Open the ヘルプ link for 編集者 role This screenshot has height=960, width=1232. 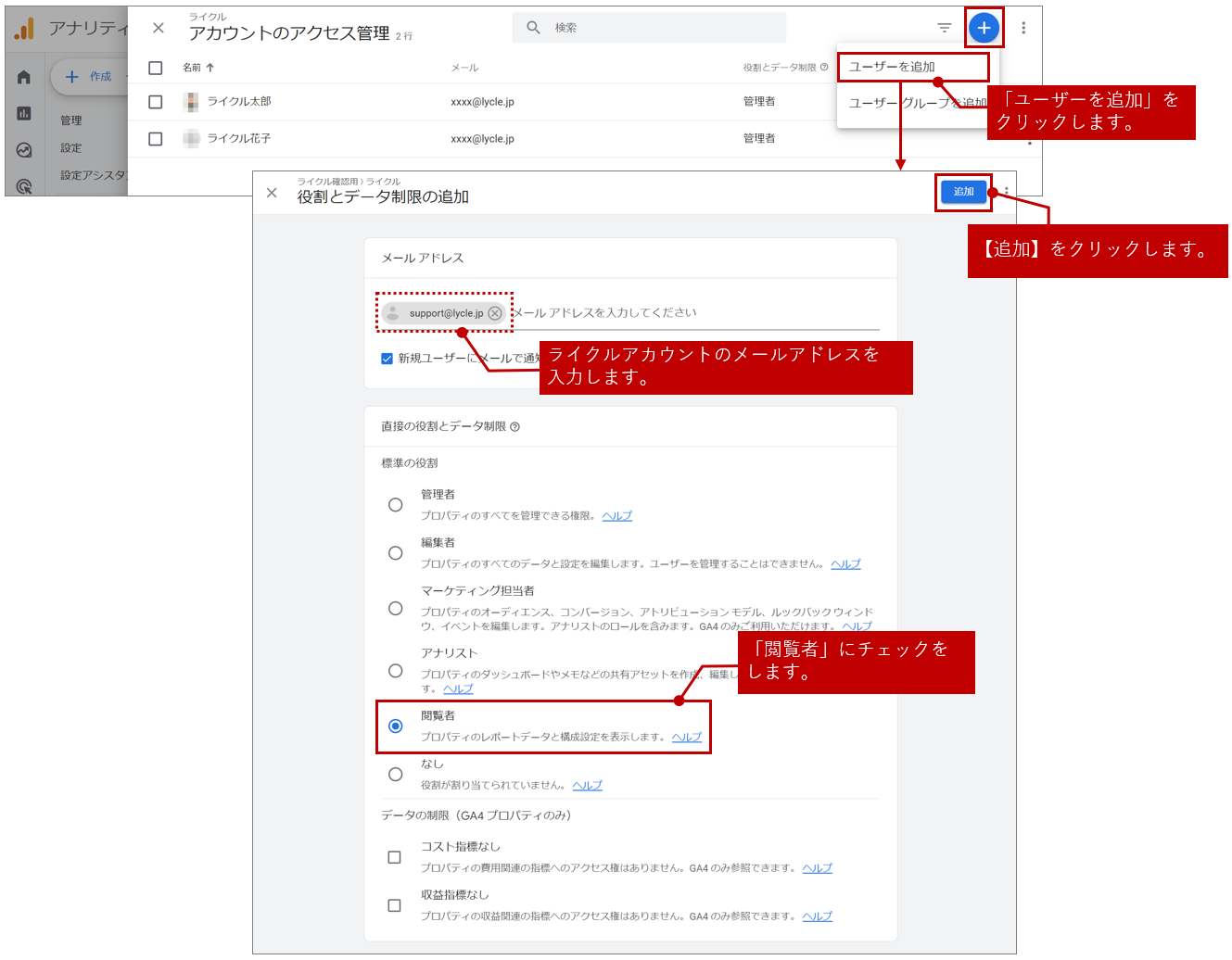845,564
